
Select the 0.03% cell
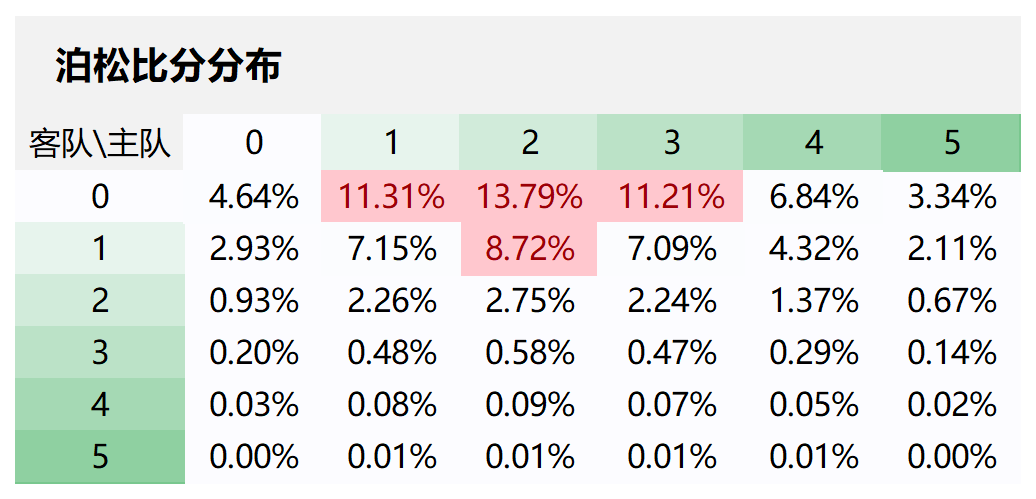(254, 405)
